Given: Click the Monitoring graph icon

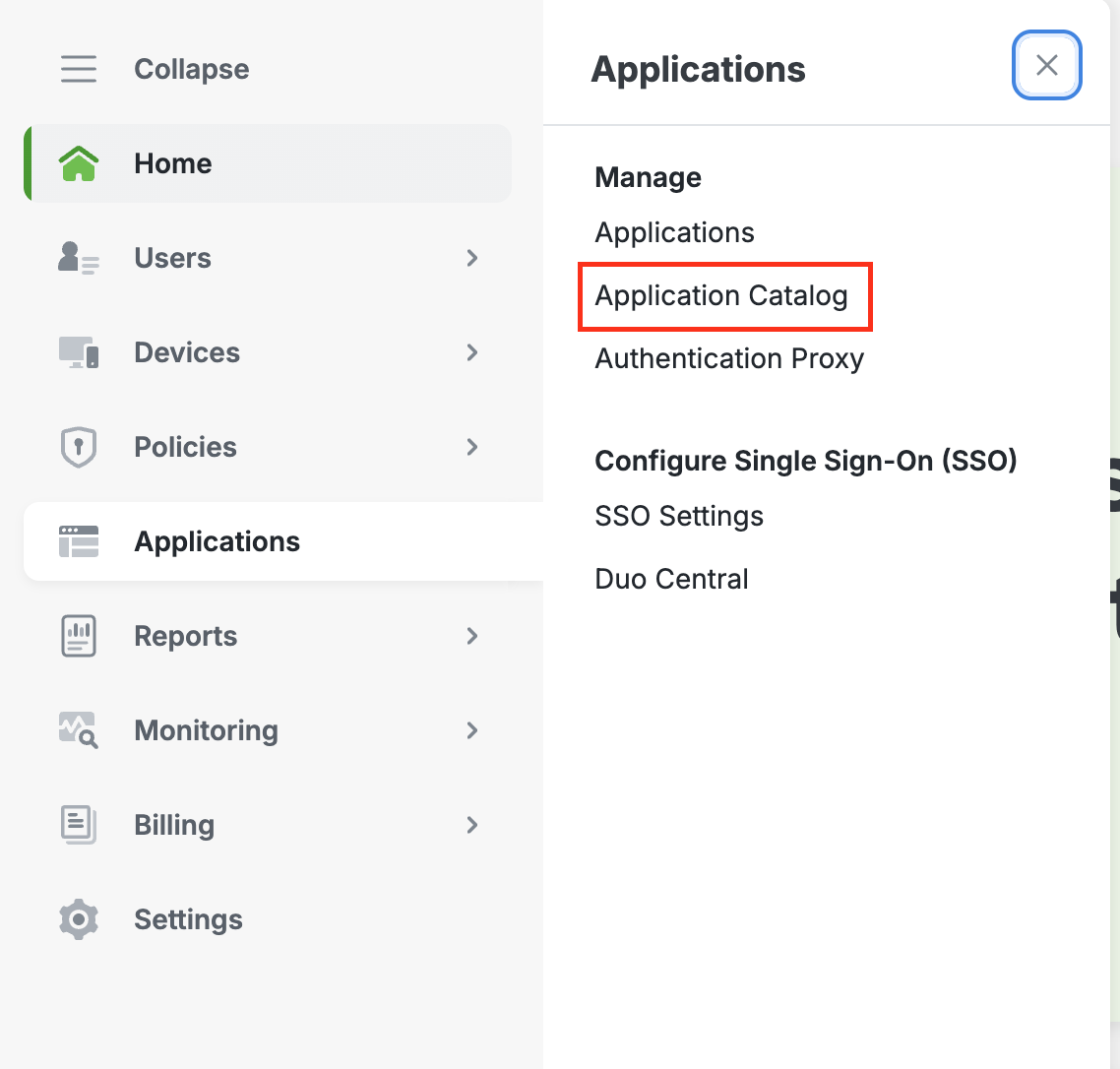Looking at the screenshot, I should tap(79, 730).
